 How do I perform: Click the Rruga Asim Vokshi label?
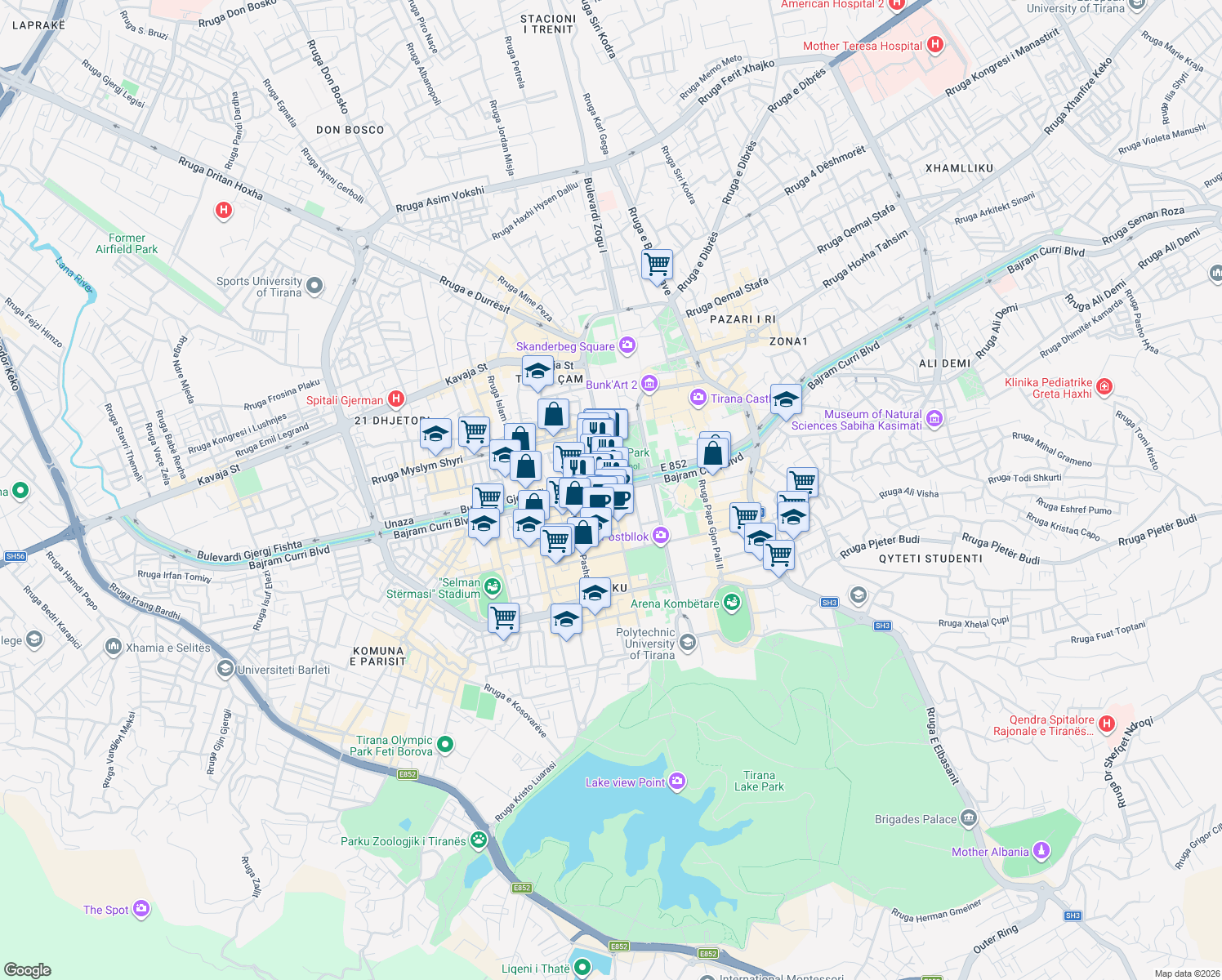tap(440, 200)
